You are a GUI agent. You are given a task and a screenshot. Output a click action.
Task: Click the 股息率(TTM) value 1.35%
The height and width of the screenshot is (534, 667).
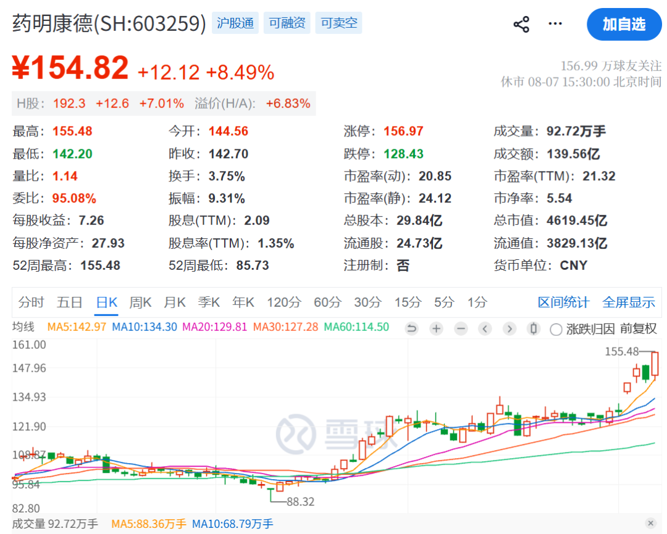coord(276,243)
